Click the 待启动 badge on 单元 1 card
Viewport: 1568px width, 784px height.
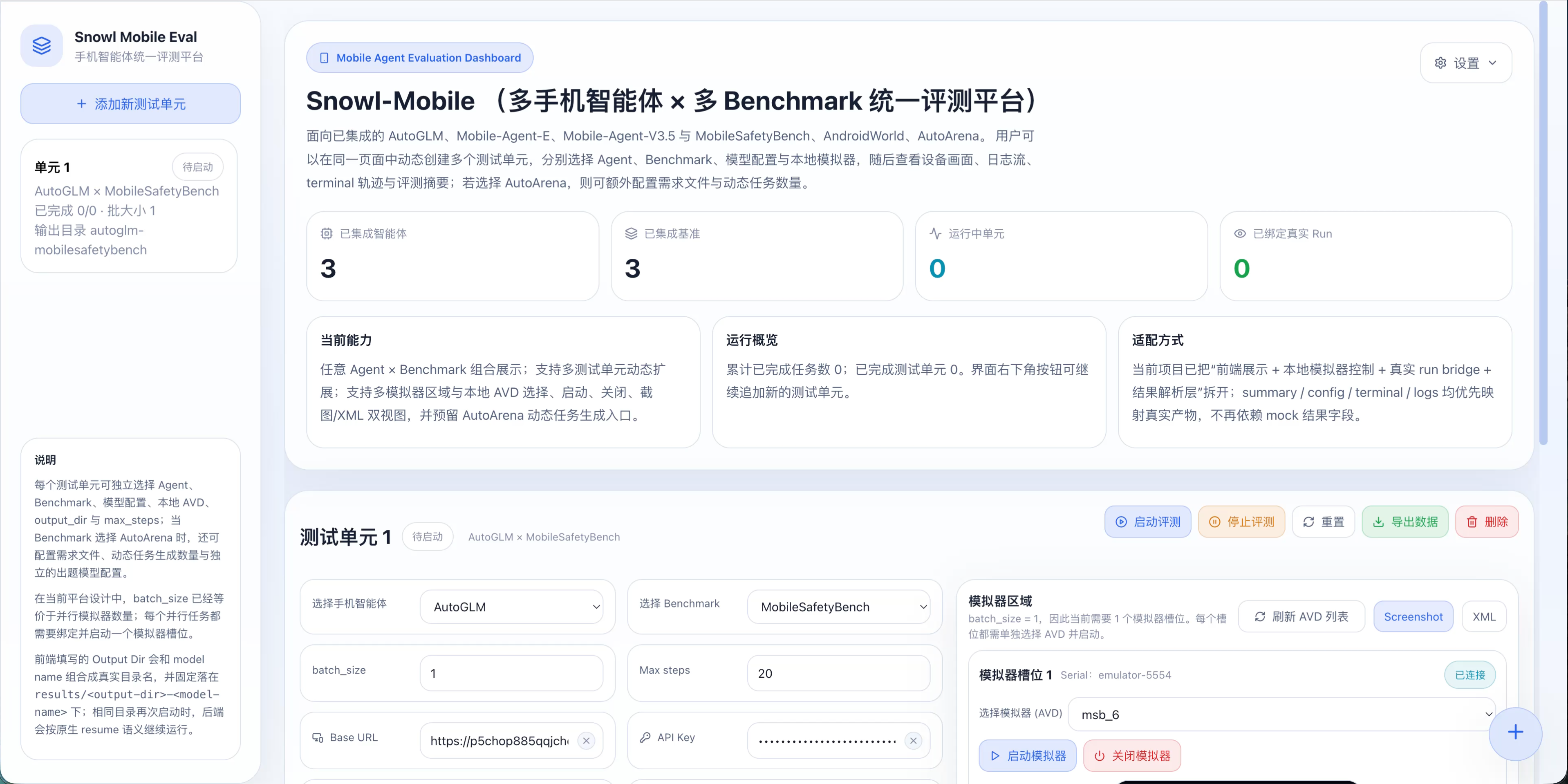tap(198, 167)
